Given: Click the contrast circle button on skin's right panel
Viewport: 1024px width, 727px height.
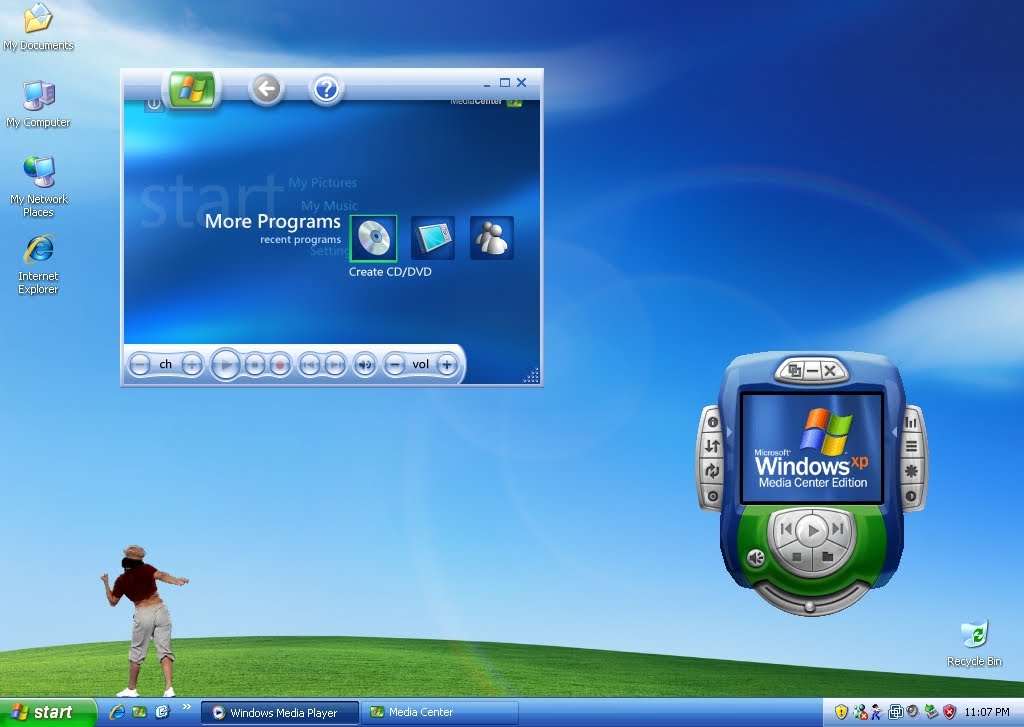Looking at the screenshot, I should (x=911, y=496).
